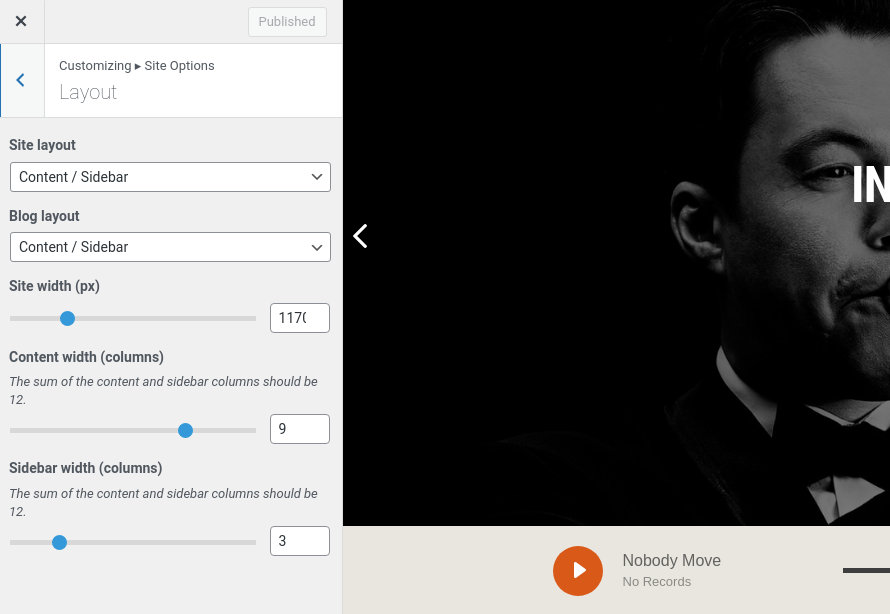Click the Blog layout field label

pyautogui.click(x=44, y=216)
